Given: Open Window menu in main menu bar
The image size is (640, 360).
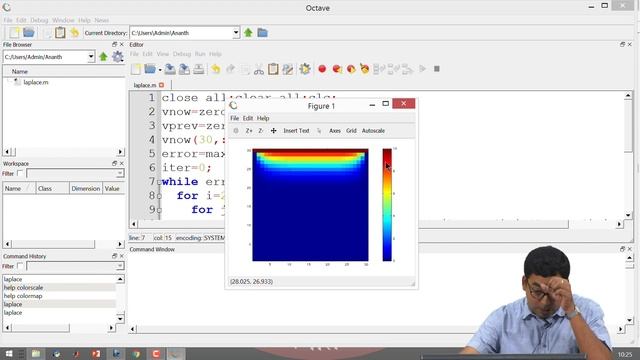Looking at the screenshot, I should click(x=63, y=20).
